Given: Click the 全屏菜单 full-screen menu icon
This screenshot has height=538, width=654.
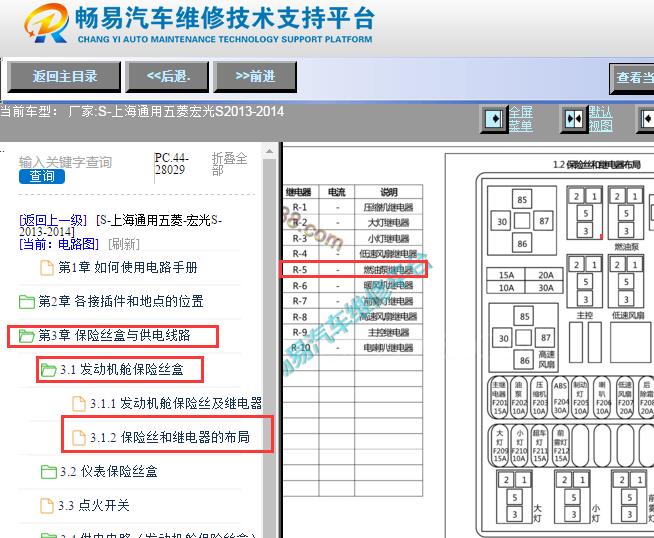Looking at the screenshot, I should [x=494, y=119].
